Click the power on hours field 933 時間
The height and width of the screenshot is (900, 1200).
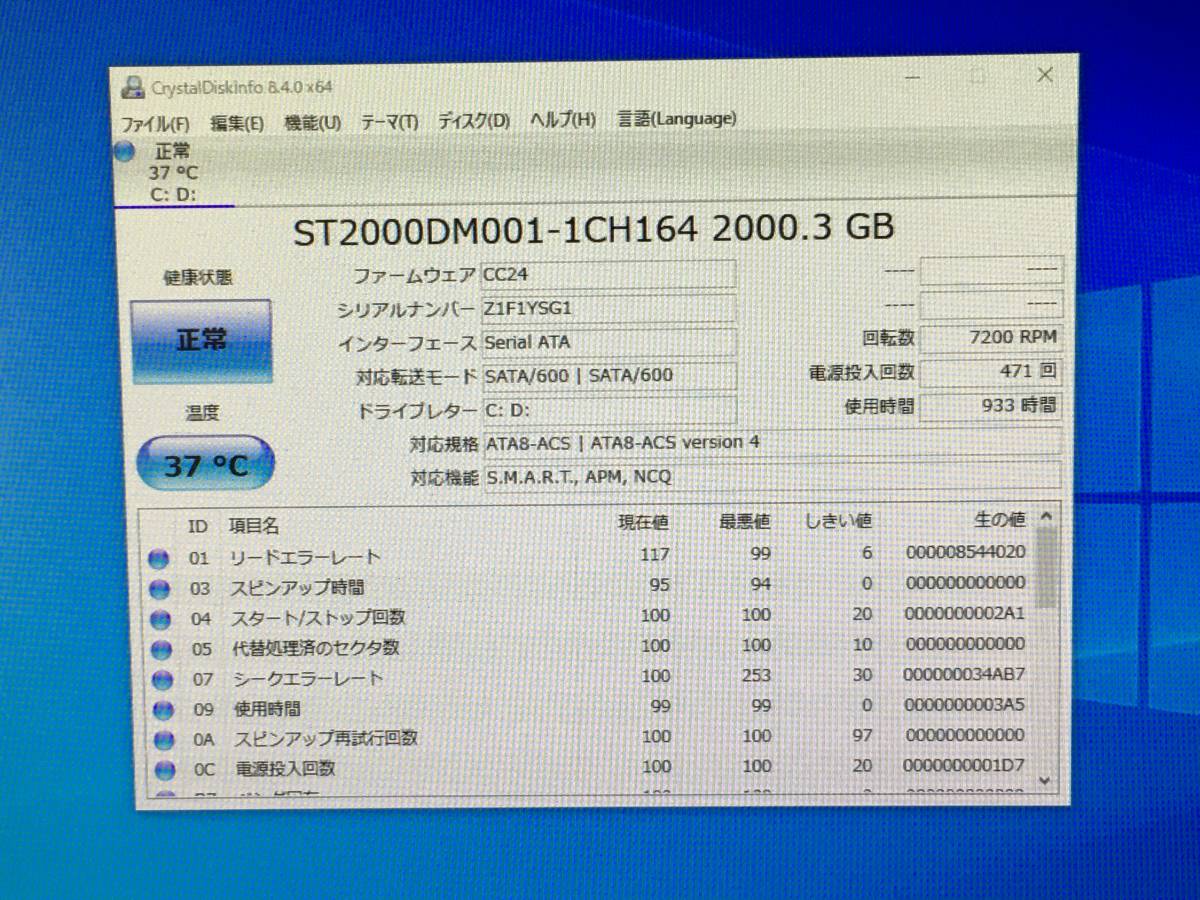(x=990, y=406)
